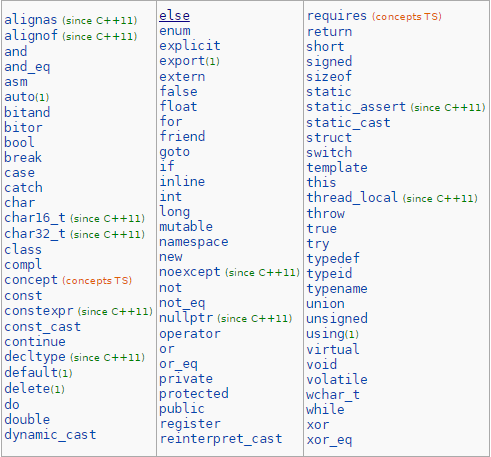The width and height of the screenshot is (491, 457).
Task: Click the concept keyword link
Action: click(x=31, y=280)
